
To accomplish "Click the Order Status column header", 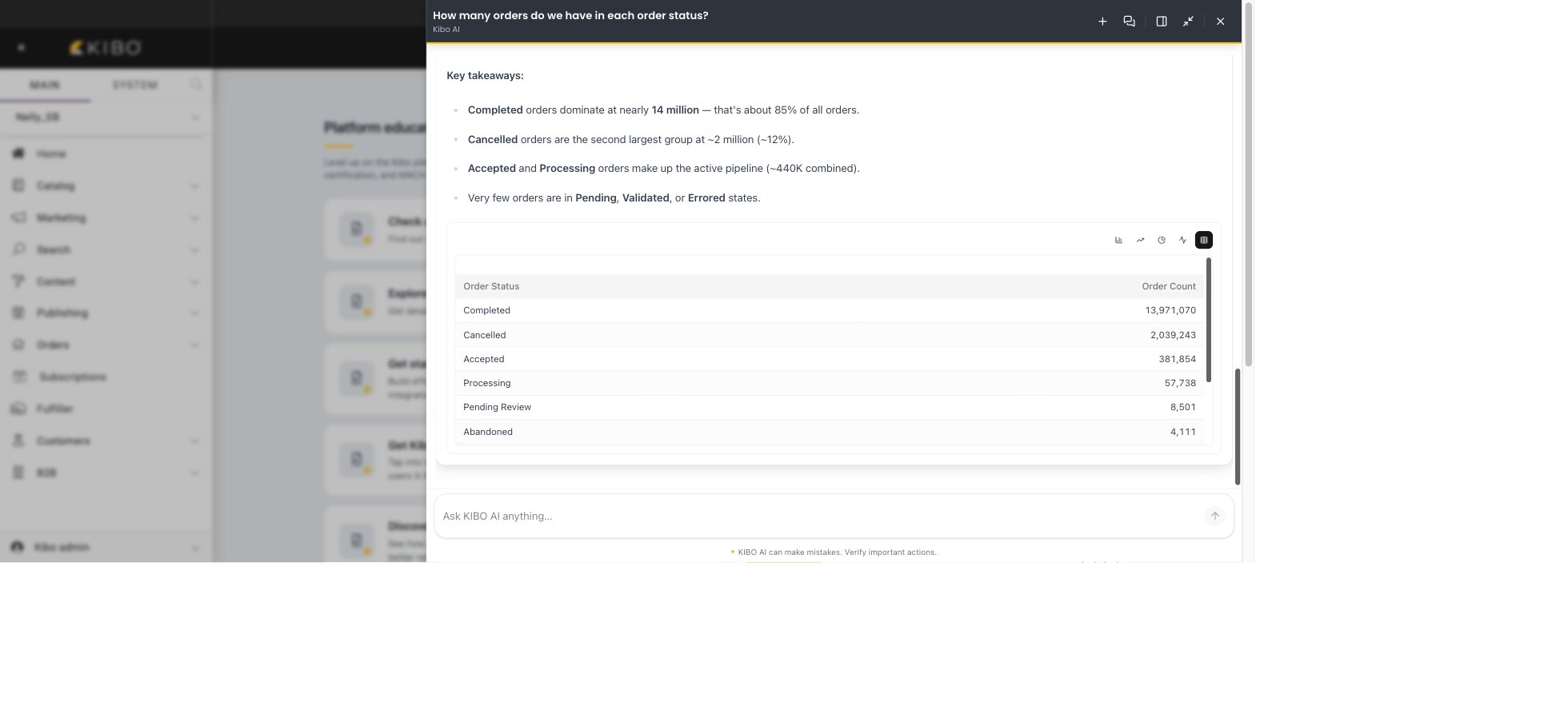I will (x=491, y=286).
